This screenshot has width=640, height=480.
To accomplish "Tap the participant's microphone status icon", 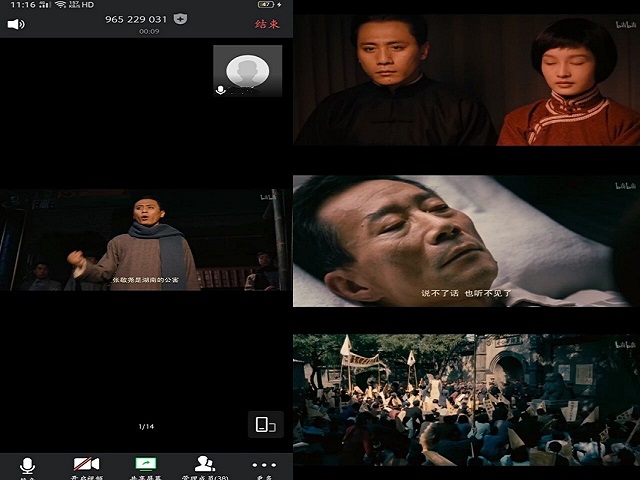I will pyautogui.click(x=220, y=90).
